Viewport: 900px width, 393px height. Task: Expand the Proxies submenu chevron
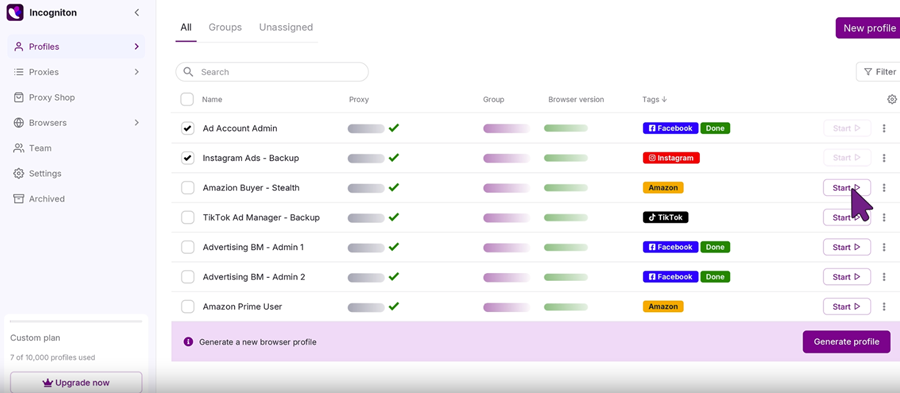pyautogui.click(x=137, y=72)
